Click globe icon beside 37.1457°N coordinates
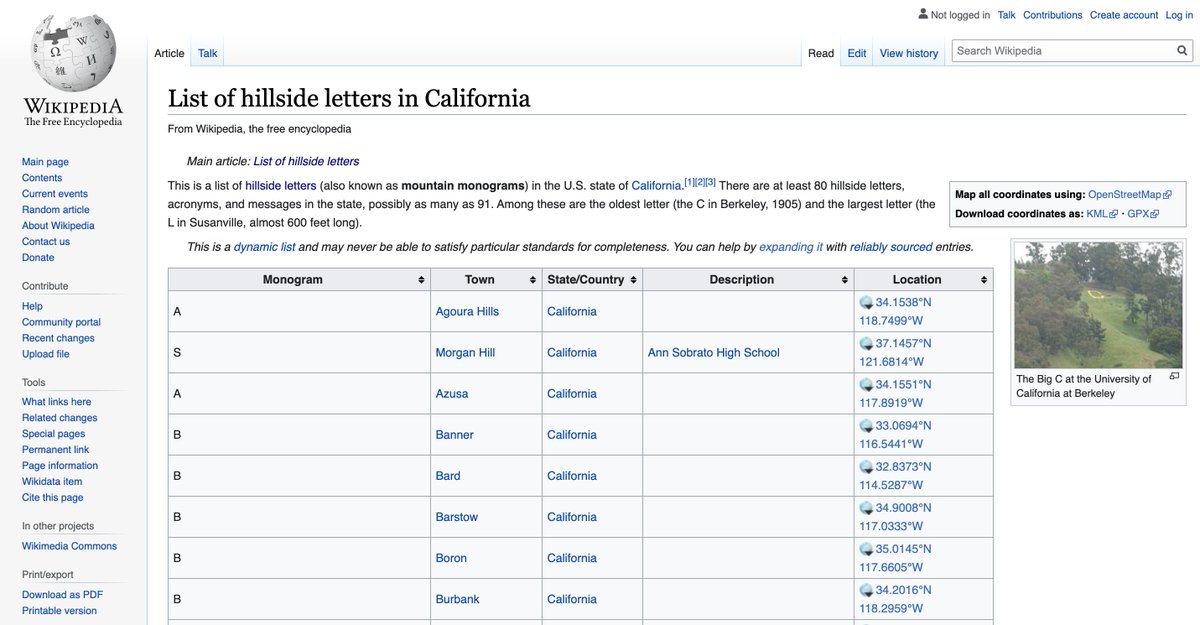 pos(866,343)
